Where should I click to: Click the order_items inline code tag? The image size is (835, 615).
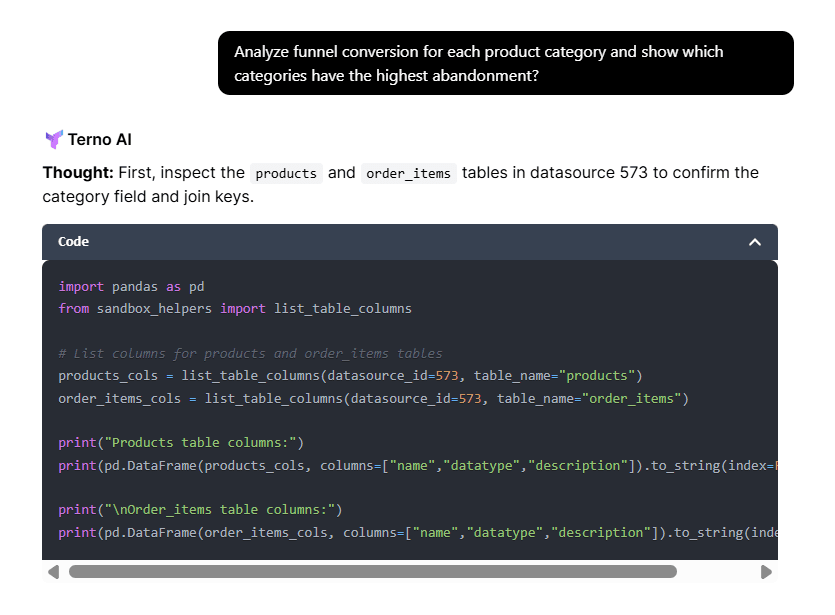tap(408, 173)
